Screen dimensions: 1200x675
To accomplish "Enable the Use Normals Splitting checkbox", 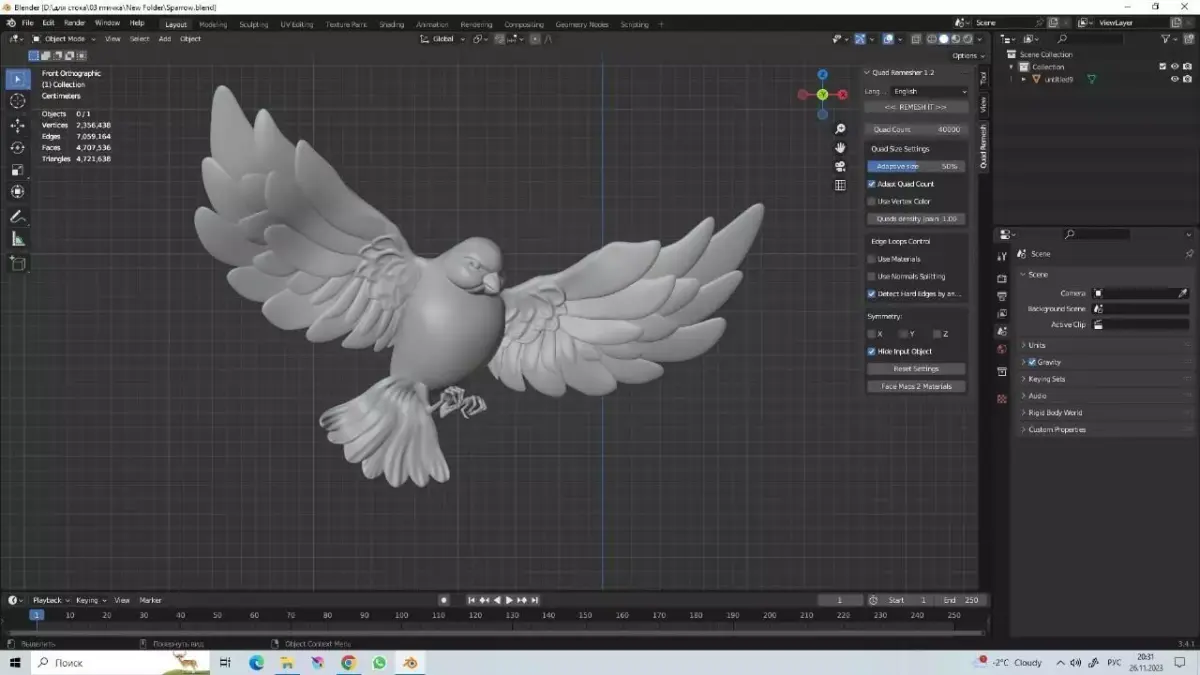I will coord(872,276).
